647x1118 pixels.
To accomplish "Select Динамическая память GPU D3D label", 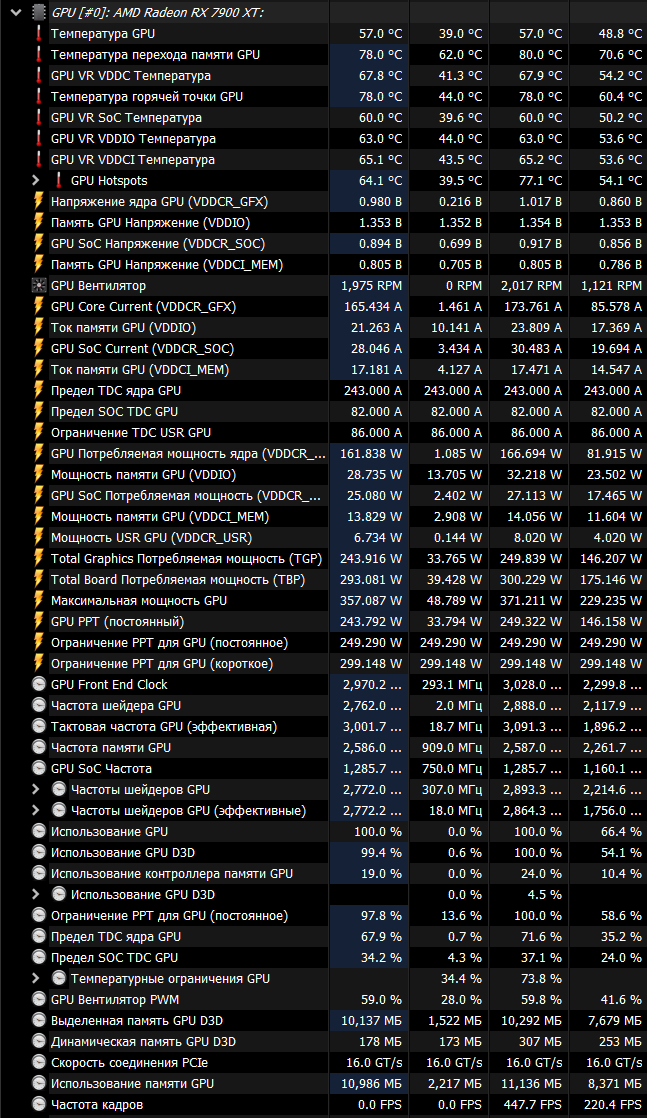I will 143,1042.
